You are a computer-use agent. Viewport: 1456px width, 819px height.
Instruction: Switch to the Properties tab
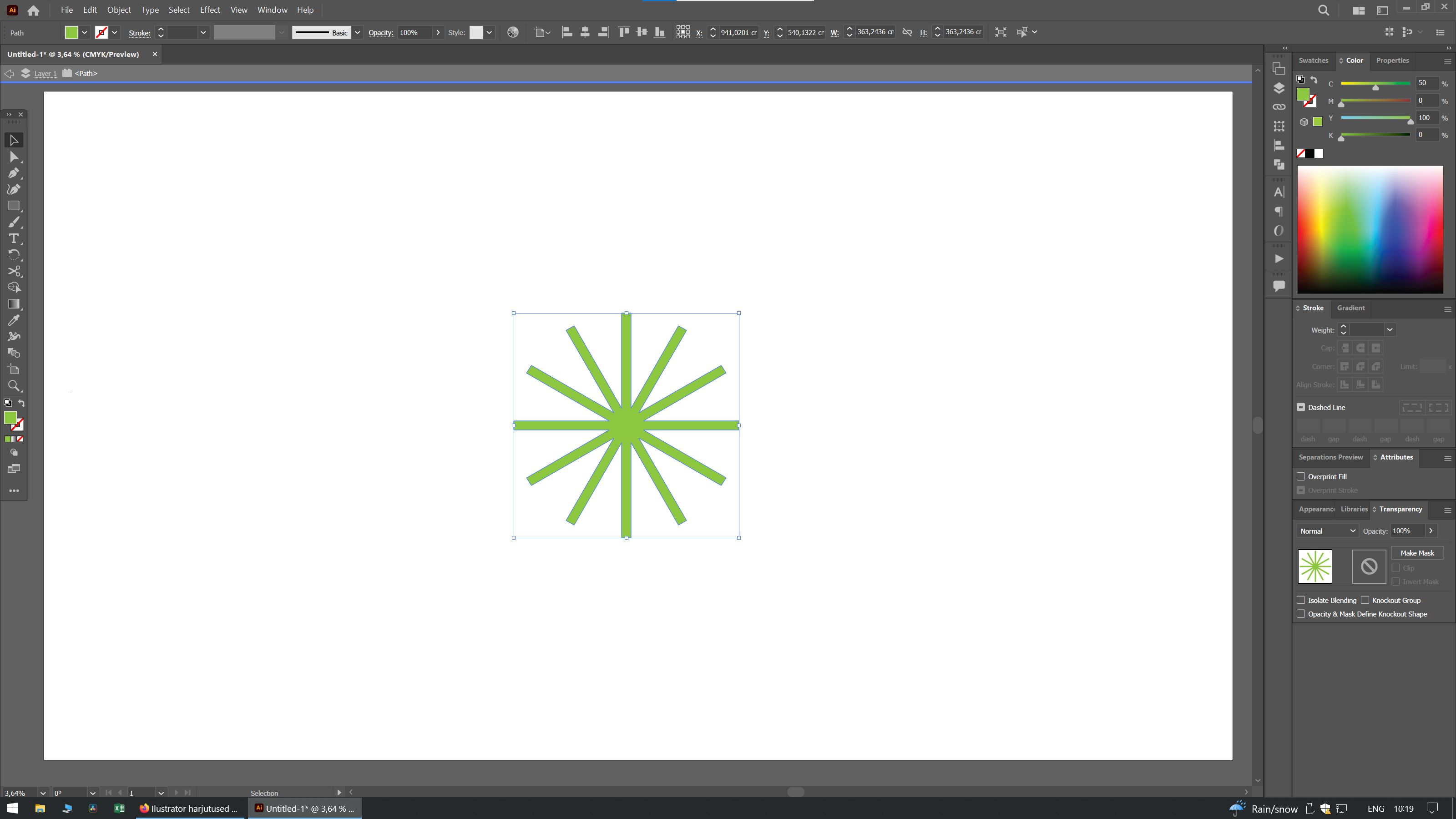click(x=1392, y=61)
